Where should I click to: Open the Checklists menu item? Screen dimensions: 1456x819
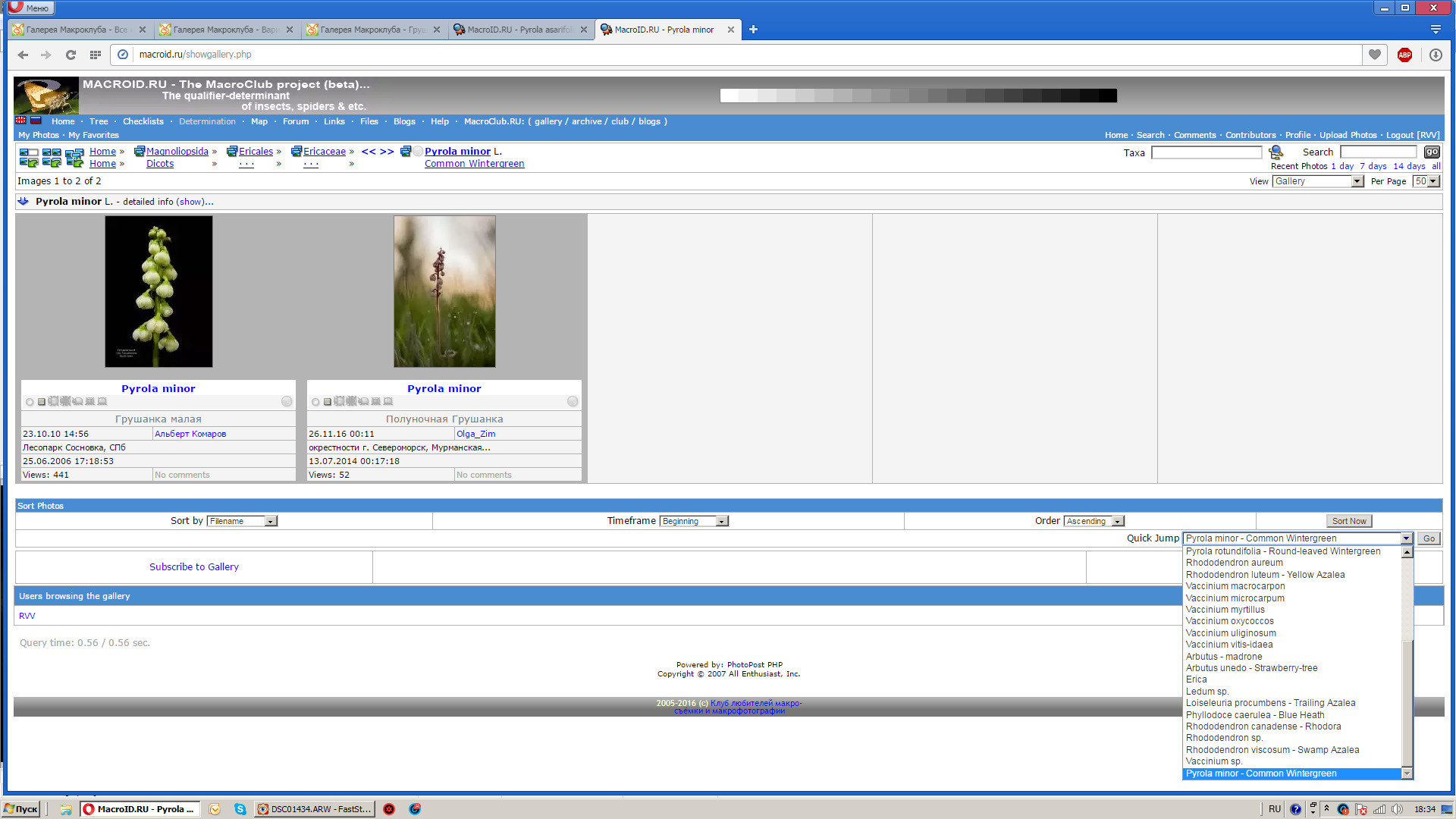click(x=143, y=121)
